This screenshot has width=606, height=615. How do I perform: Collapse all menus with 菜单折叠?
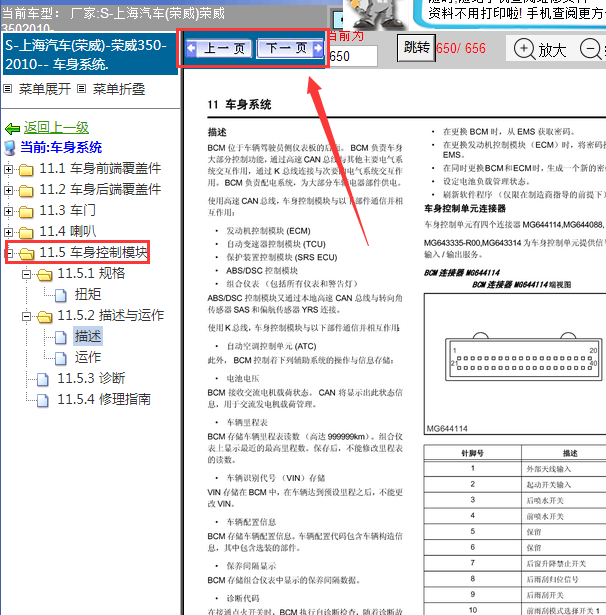119,89
